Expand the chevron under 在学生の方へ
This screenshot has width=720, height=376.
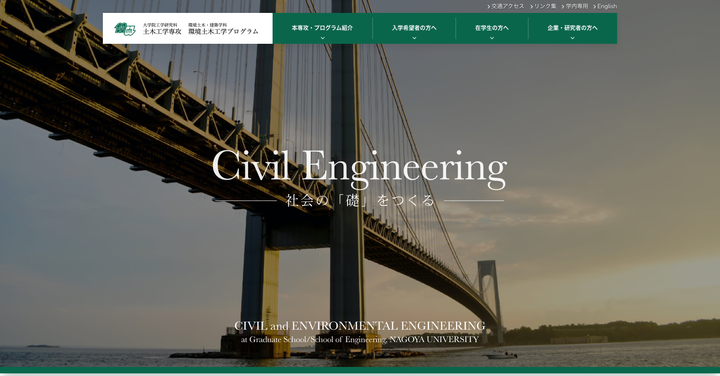click(492, 38)
